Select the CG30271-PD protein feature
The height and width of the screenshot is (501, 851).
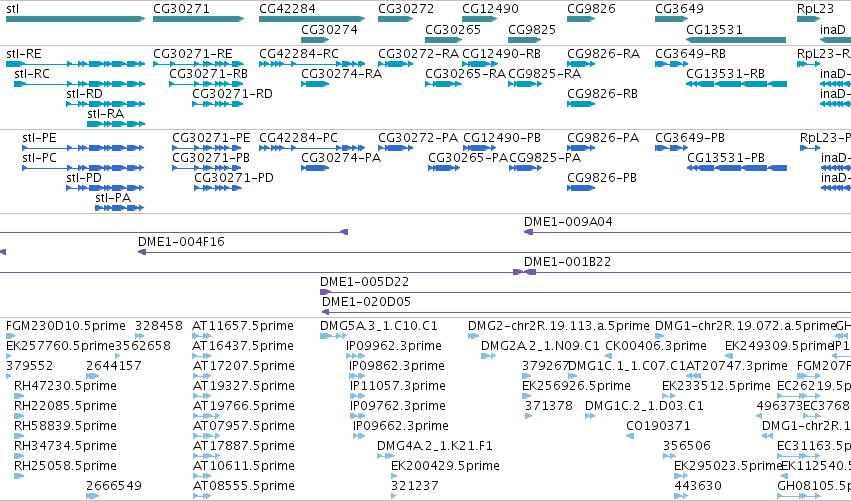point(218,188)
